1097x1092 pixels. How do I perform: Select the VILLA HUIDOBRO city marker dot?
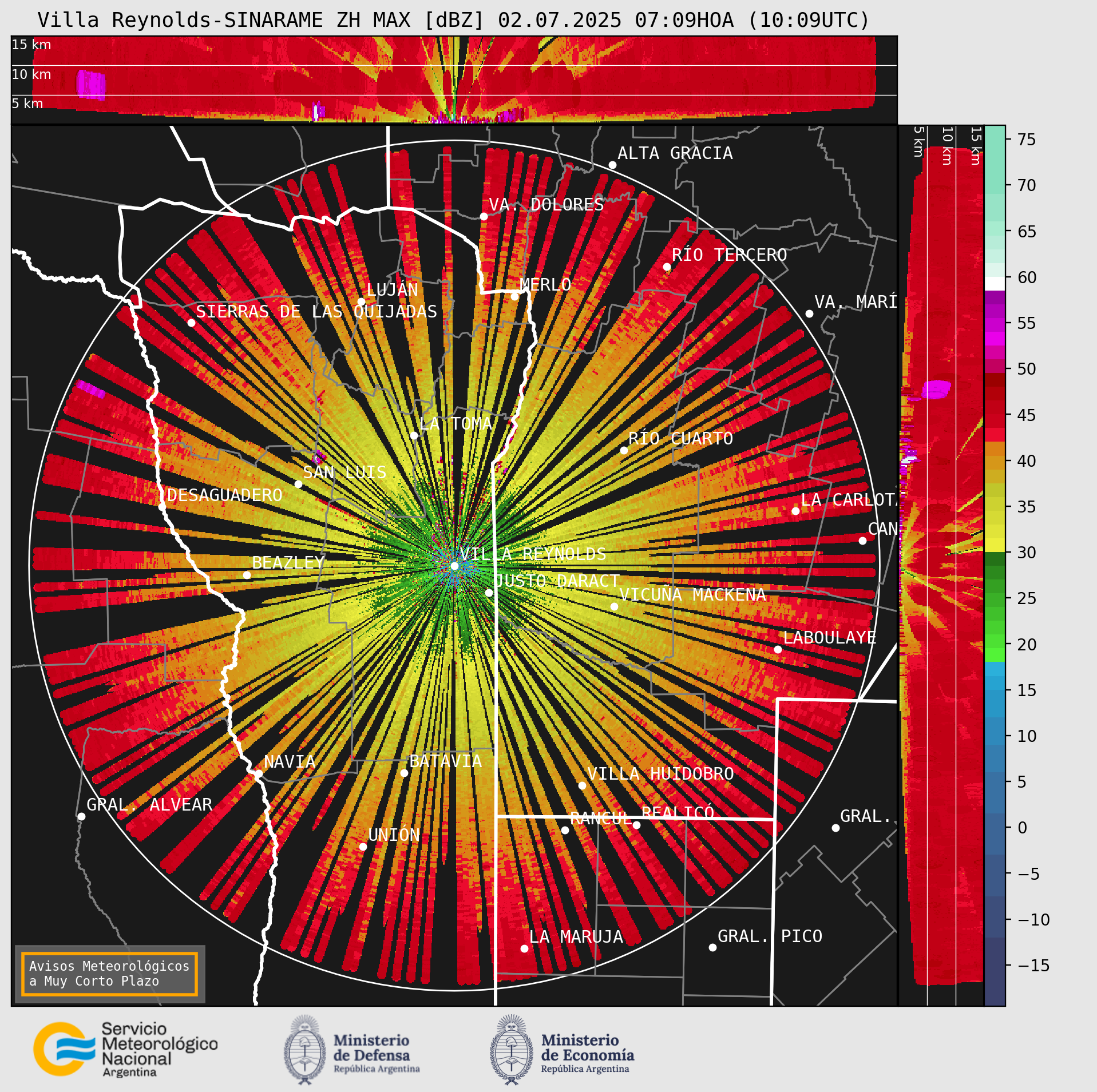tap(582, 785)
